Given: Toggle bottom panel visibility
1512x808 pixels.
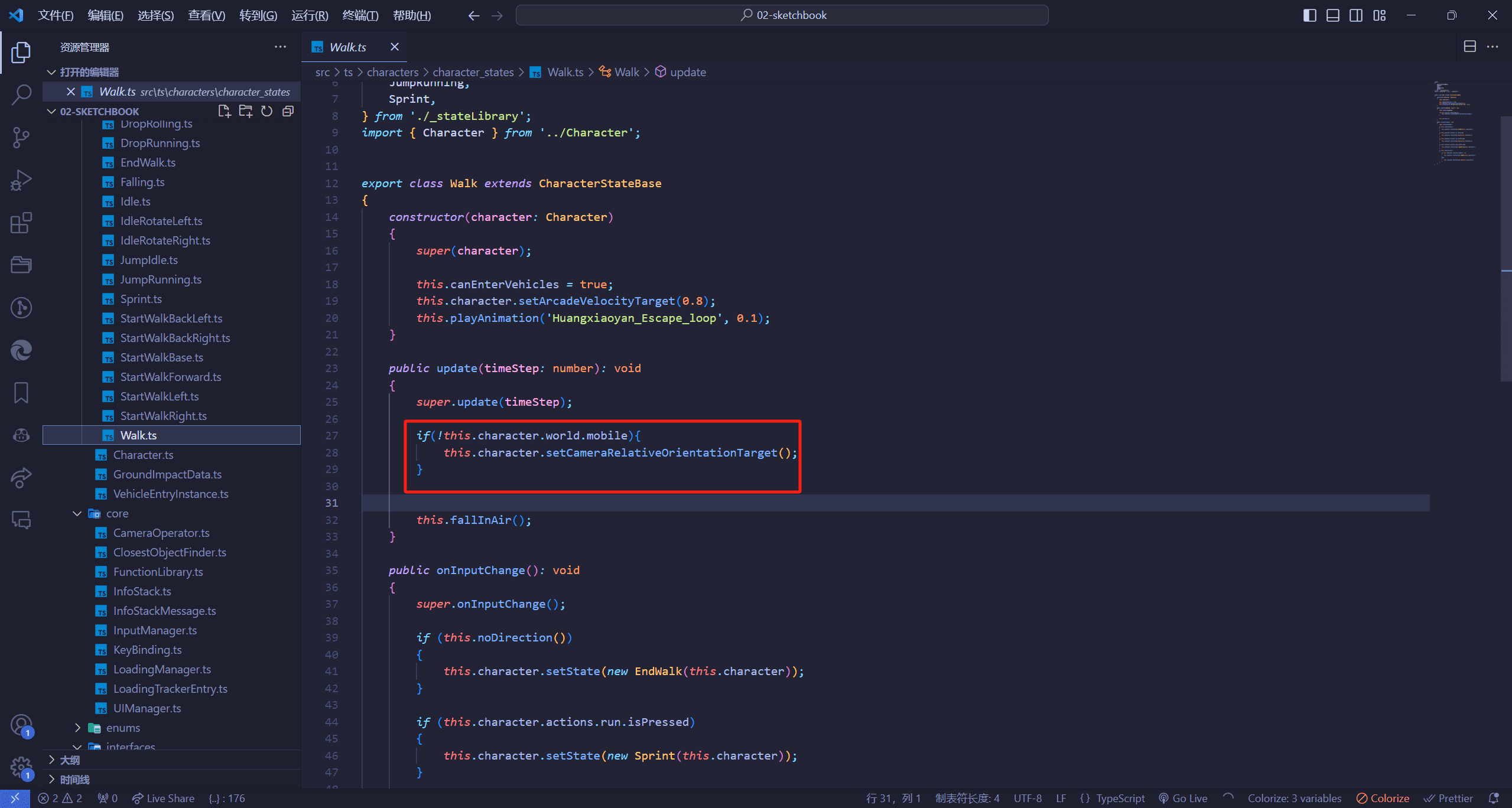Looking at the screenshot, I should 1332,15.
